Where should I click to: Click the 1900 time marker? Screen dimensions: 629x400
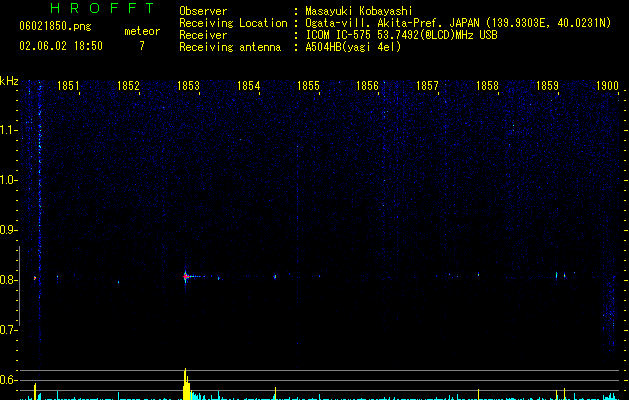tap(607, 86)
